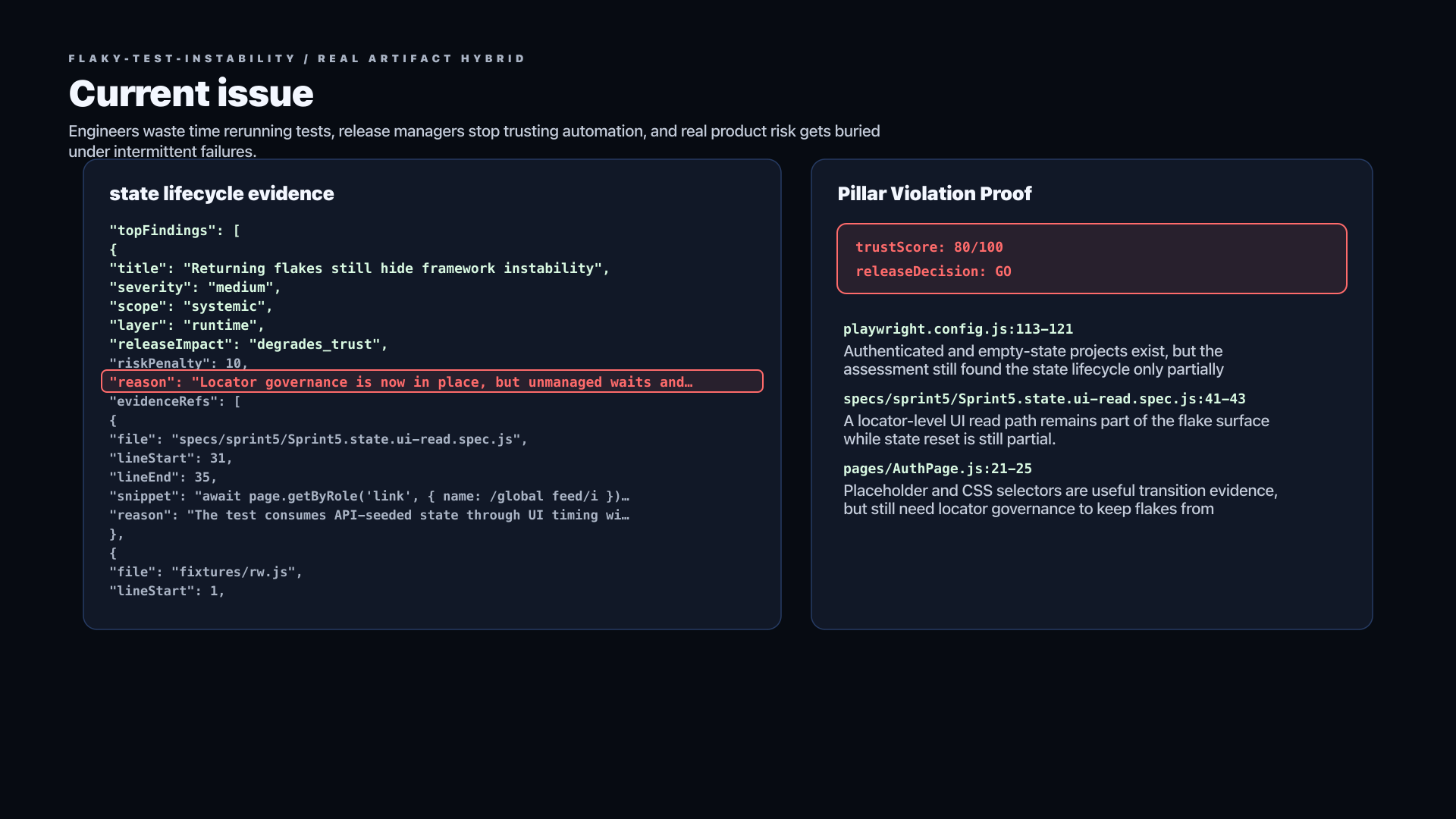This screenshot has height=819, width=1456.
Task: Click the "file": "fixtures/rw.js" line
Action: pos(206,572)
